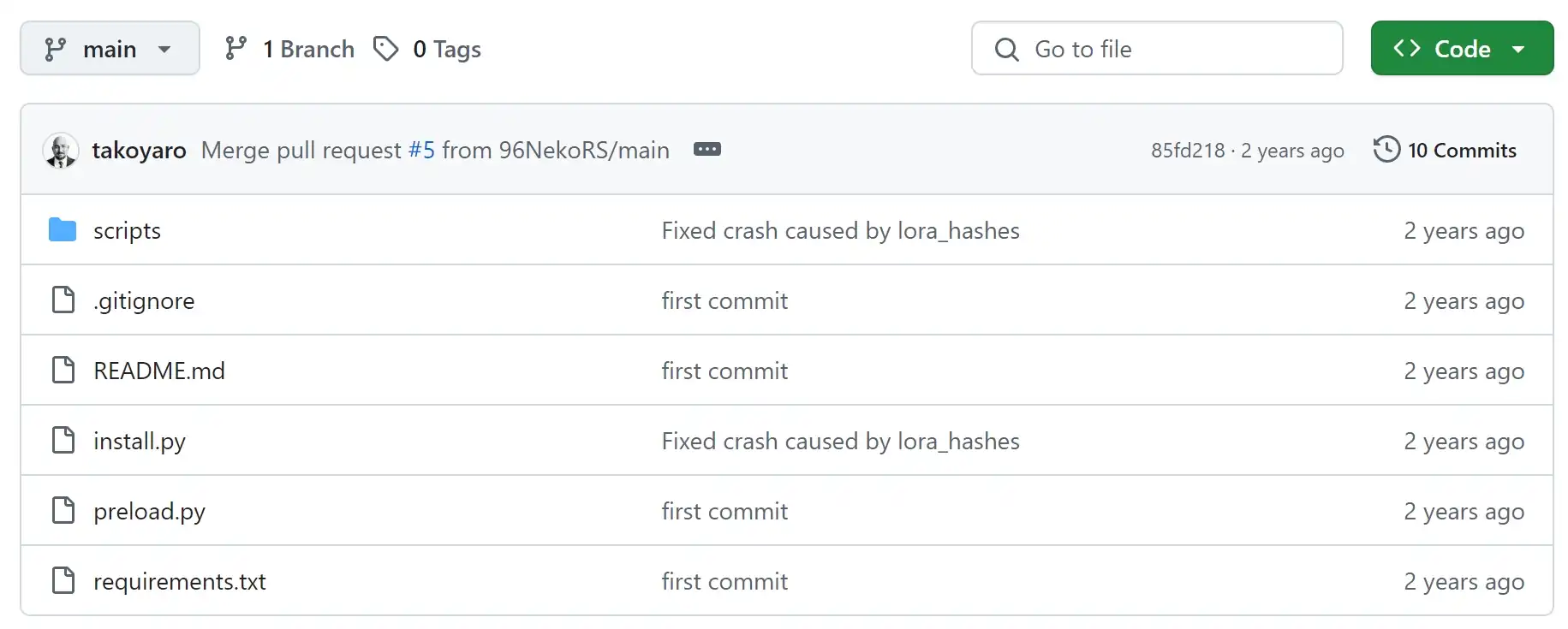Click the commit history clock icon
This screenshot has width=1568, height=629.
pos(1386,150)
